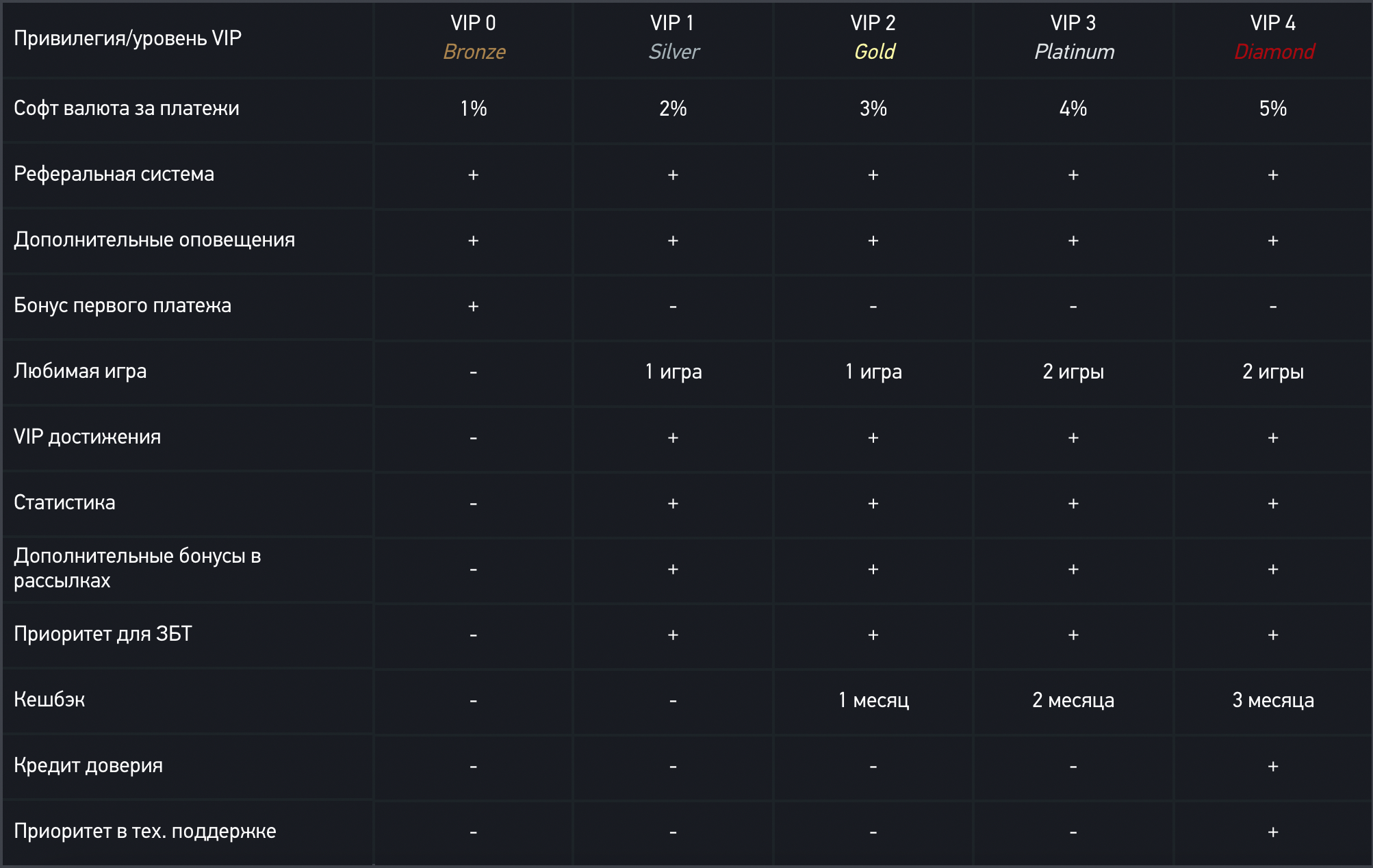Click the 'Софт валюта за платежи' row label
This screenshot has height=868, width=1373.
tap(127, 108)
